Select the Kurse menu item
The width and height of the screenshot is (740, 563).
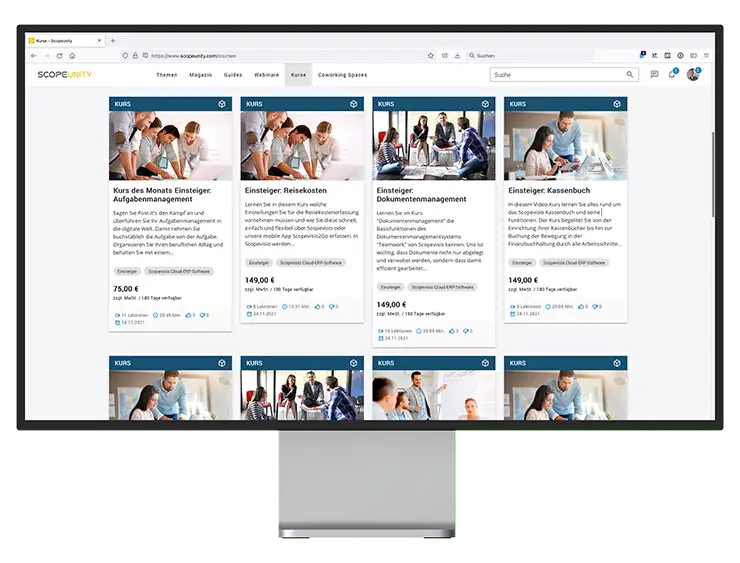tap(298, 75)
